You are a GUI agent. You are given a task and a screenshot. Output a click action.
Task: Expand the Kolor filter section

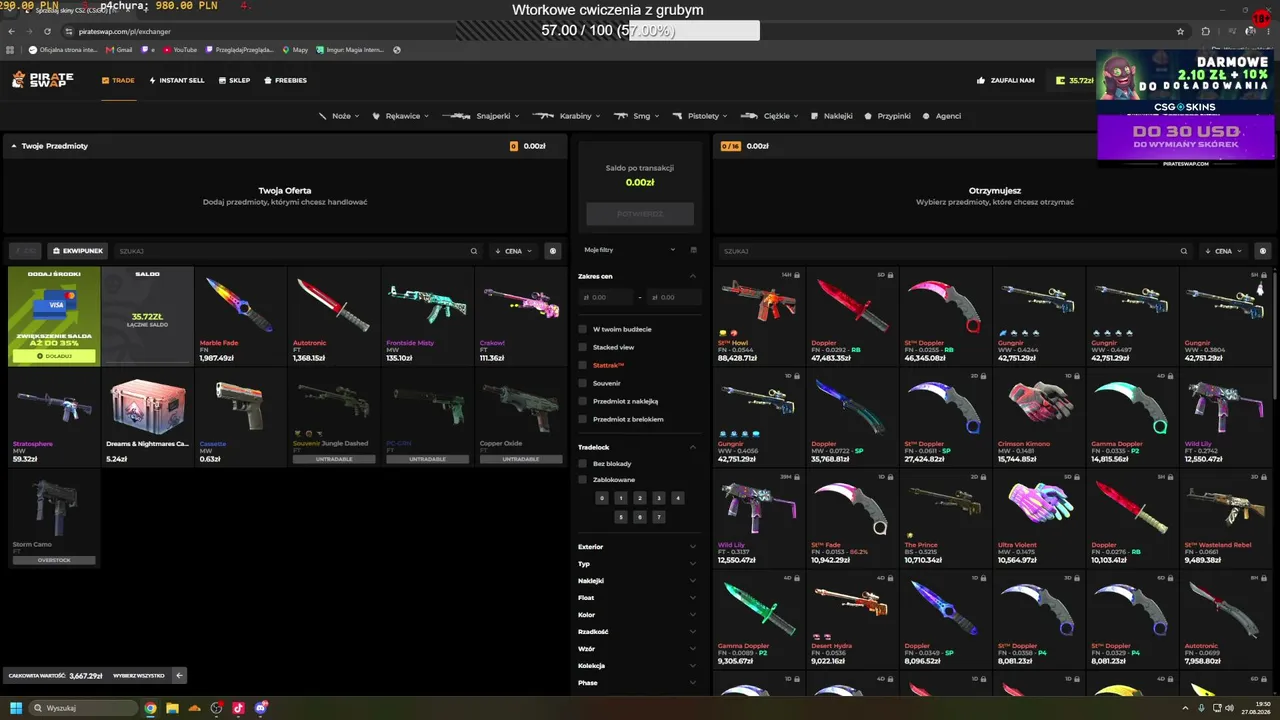point(639,615)
